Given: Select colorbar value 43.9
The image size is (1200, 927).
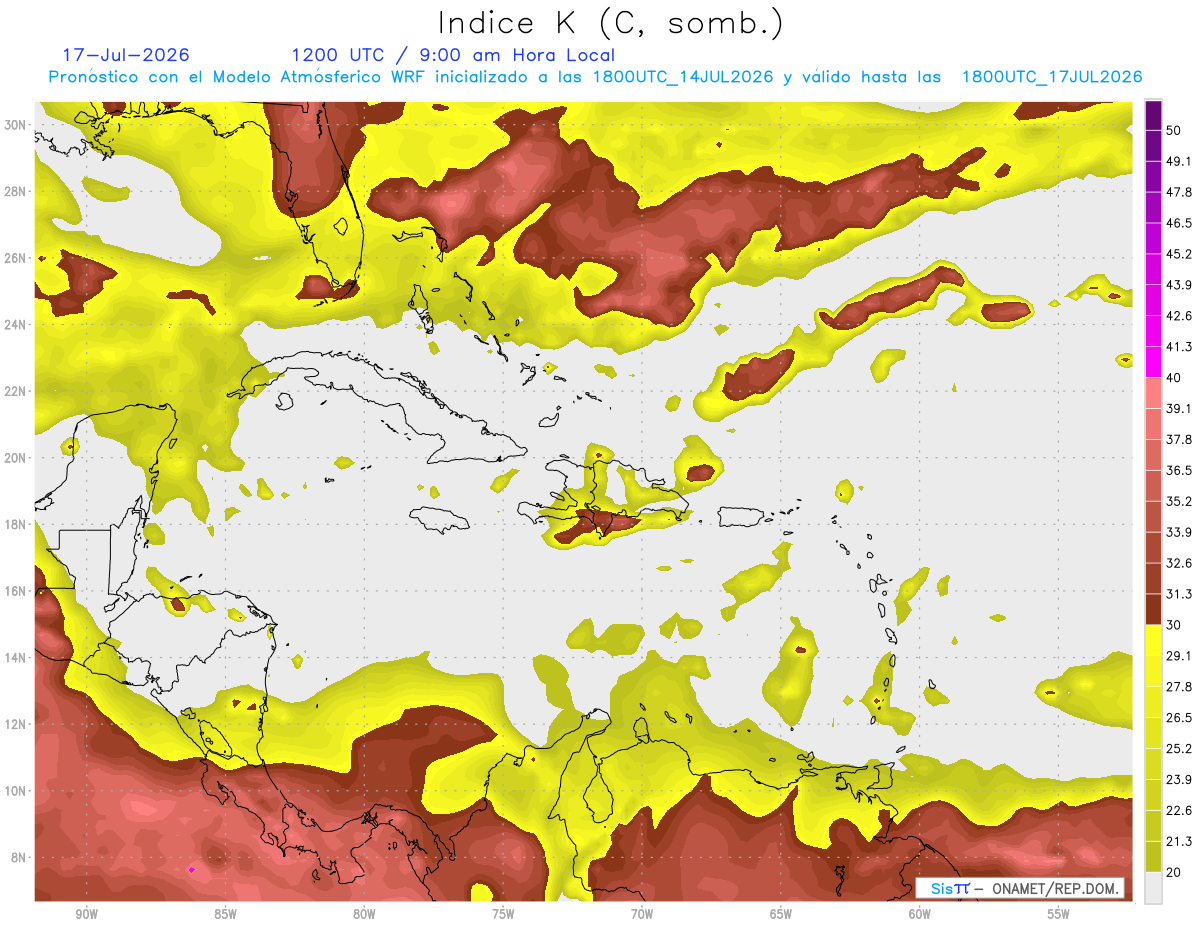Looking at the screenshot, I should pos(1179,285).
